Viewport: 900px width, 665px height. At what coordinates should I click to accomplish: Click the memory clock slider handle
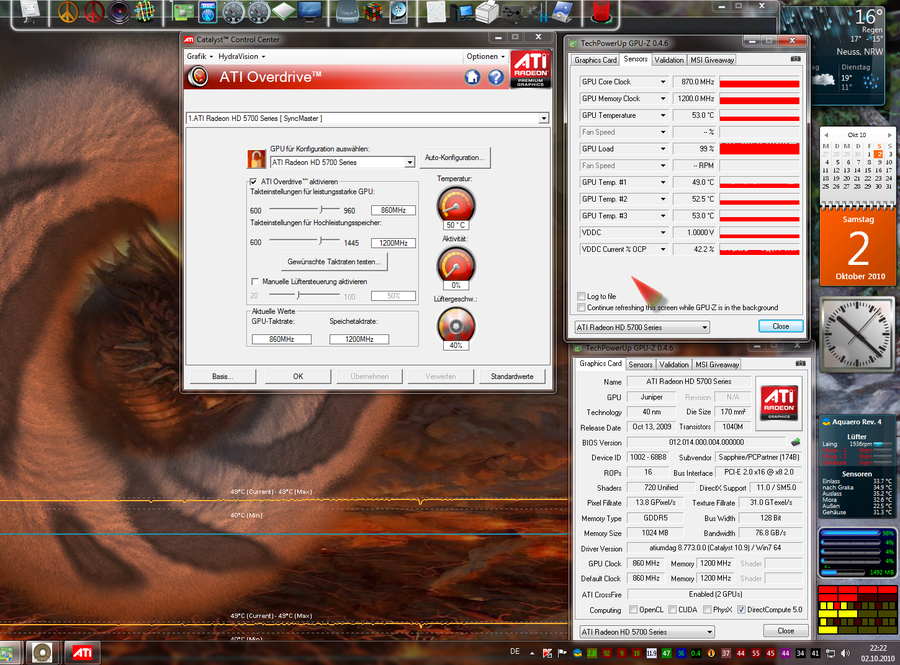pyautogui.click(x=321, y=240)
